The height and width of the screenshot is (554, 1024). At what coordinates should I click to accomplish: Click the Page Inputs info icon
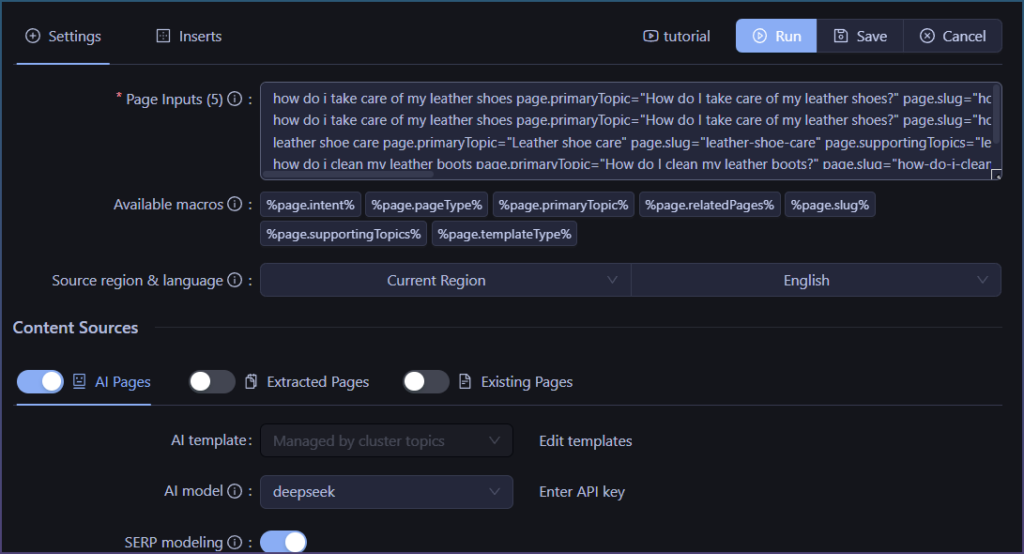[x=235, y=100]
